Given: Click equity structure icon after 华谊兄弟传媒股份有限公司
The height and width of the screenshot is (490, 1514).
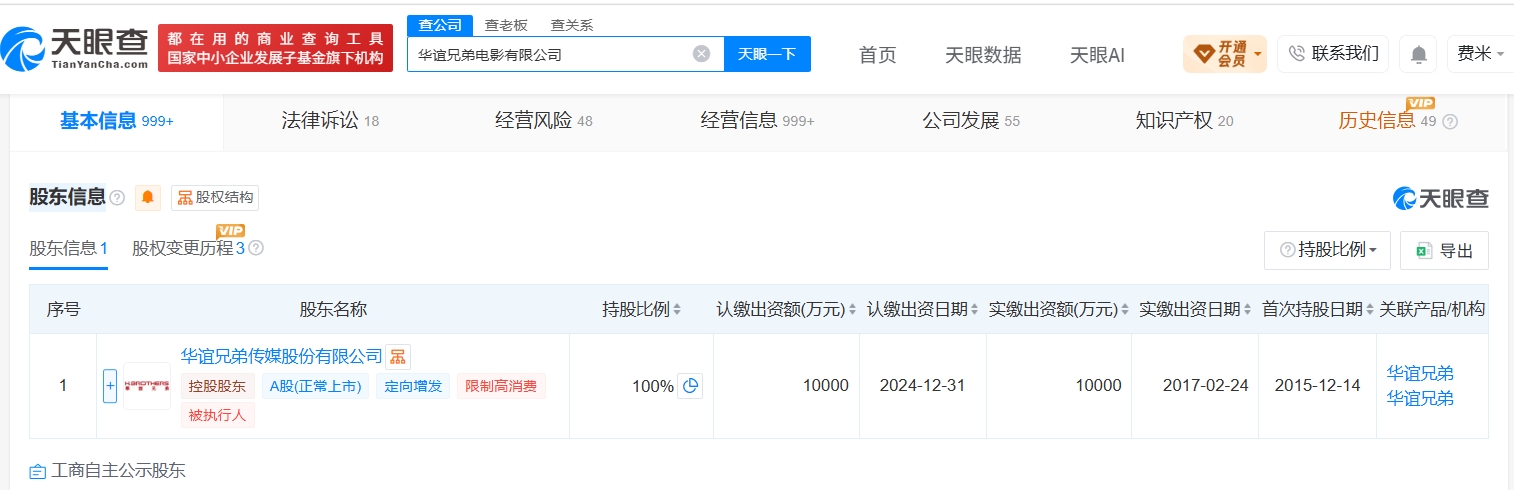Looking at the screenshot, I should pos(398,356).
